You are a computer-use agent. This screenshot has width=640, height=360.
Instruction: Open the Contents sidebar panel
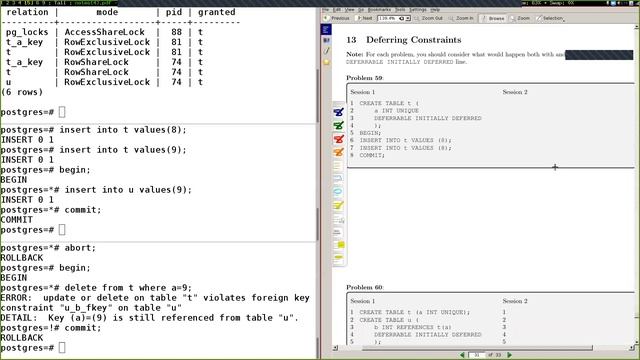pos(326,29)
